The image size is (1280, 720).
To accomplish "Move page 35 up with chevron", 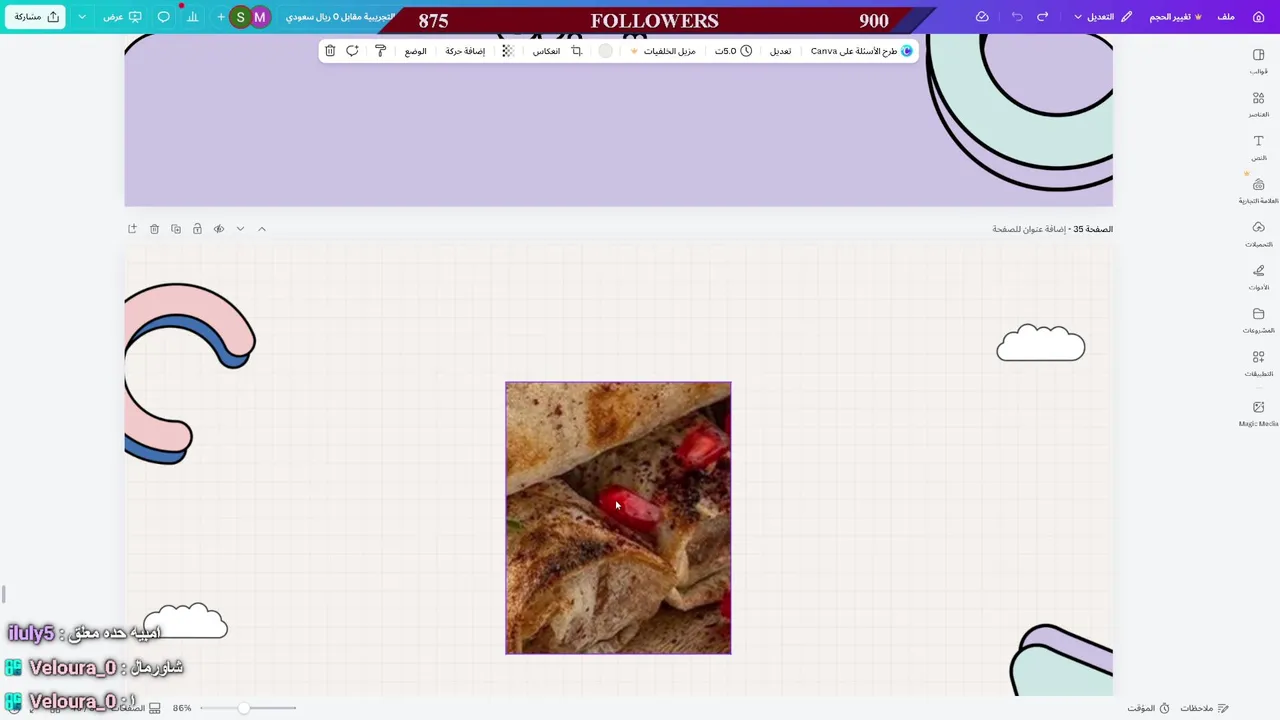I will coord(262,229).
